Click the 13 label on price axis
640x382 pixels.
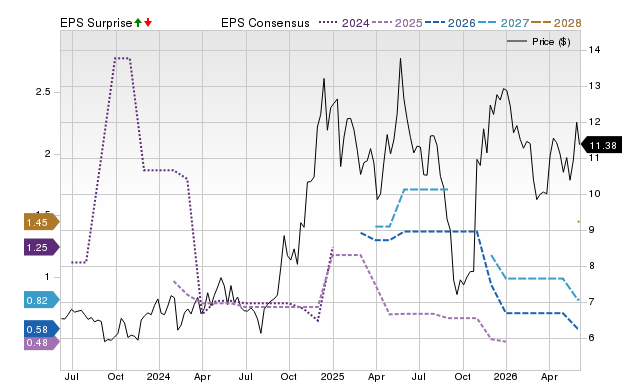595,86
